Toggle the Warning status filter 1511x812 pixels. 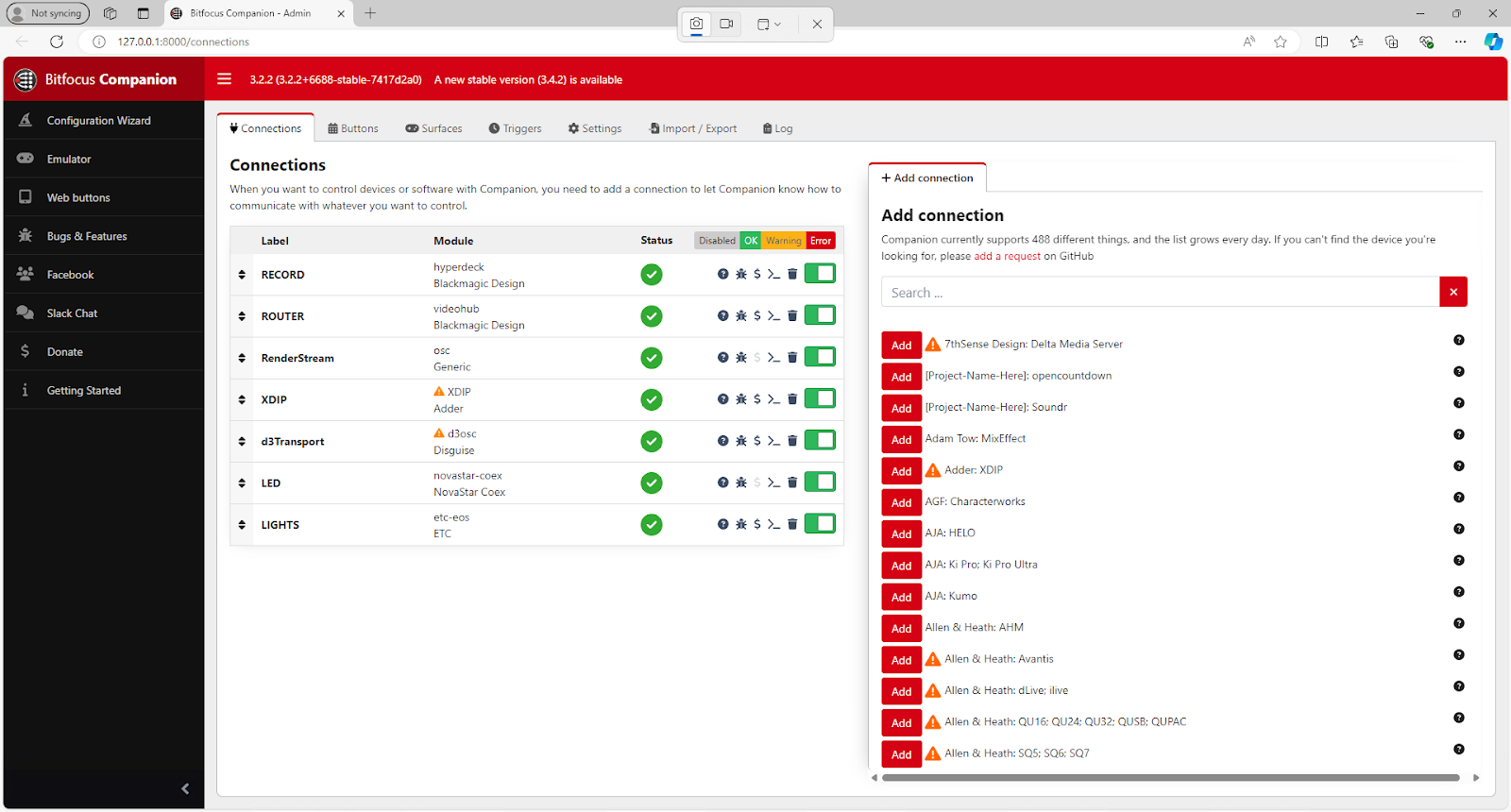point(784,241)
